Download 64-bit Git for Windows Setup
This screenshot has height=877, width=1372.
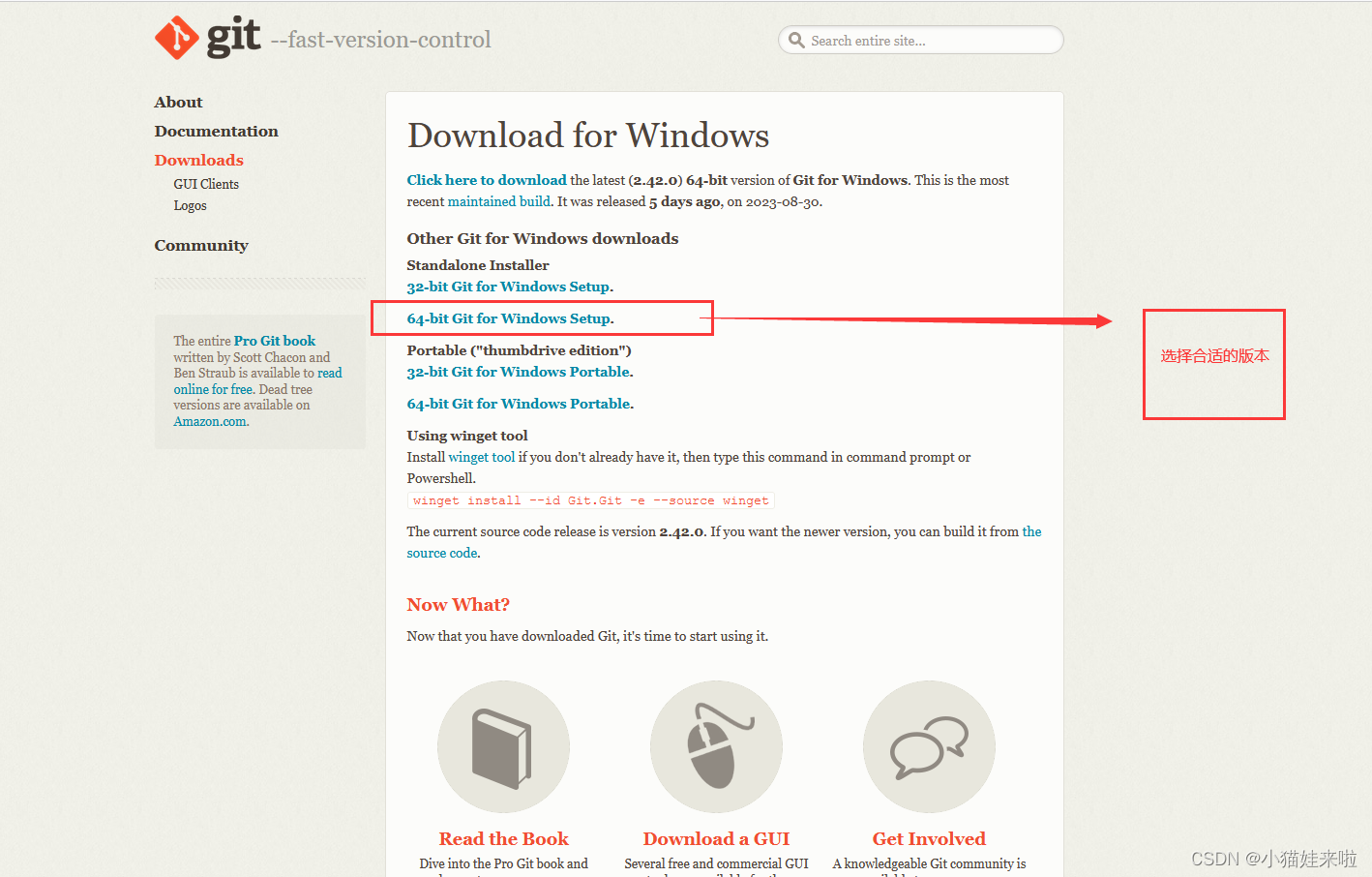509,318
